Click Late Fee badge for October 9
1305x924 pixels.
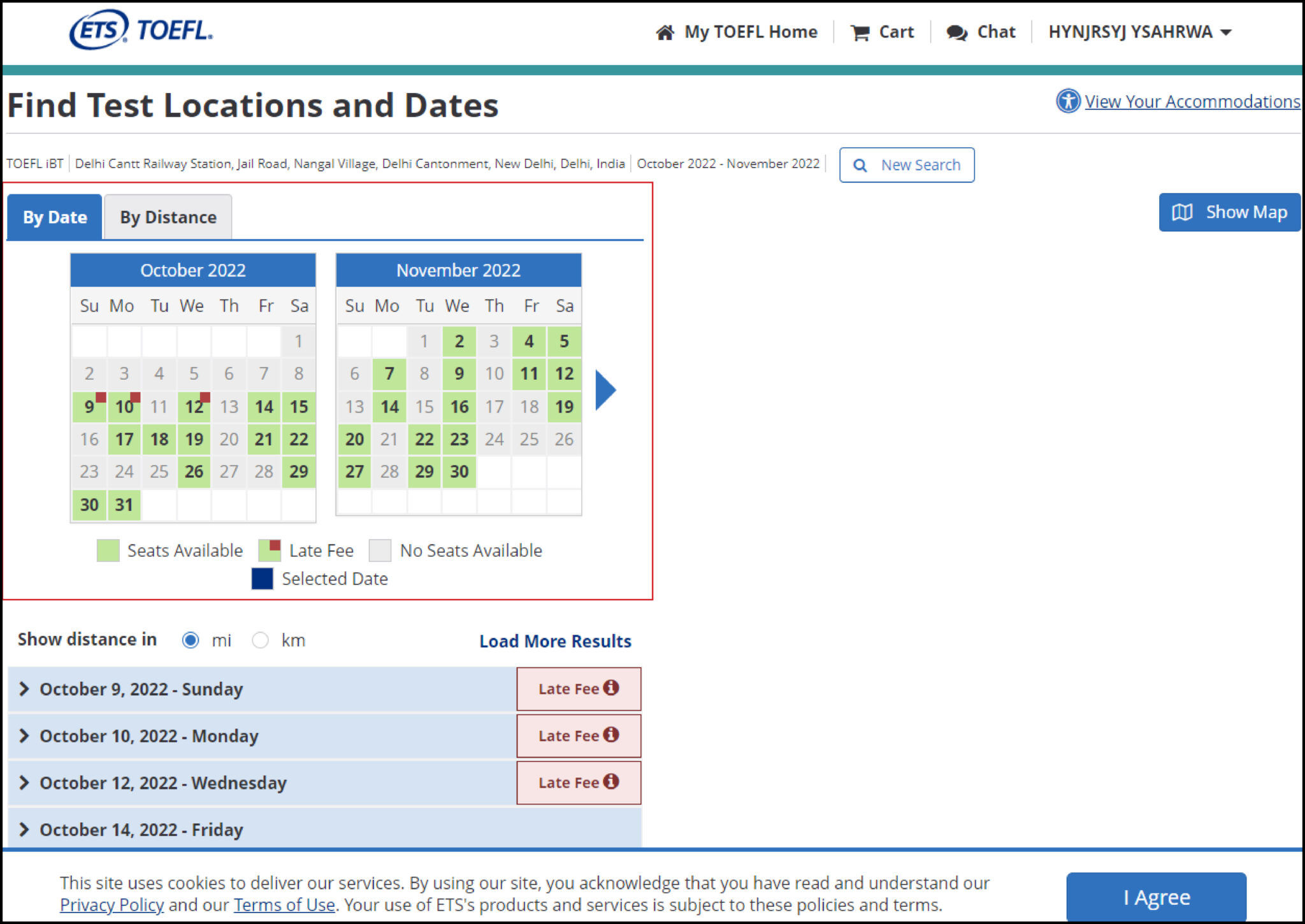pyautogui.click(x=579, y=689)
